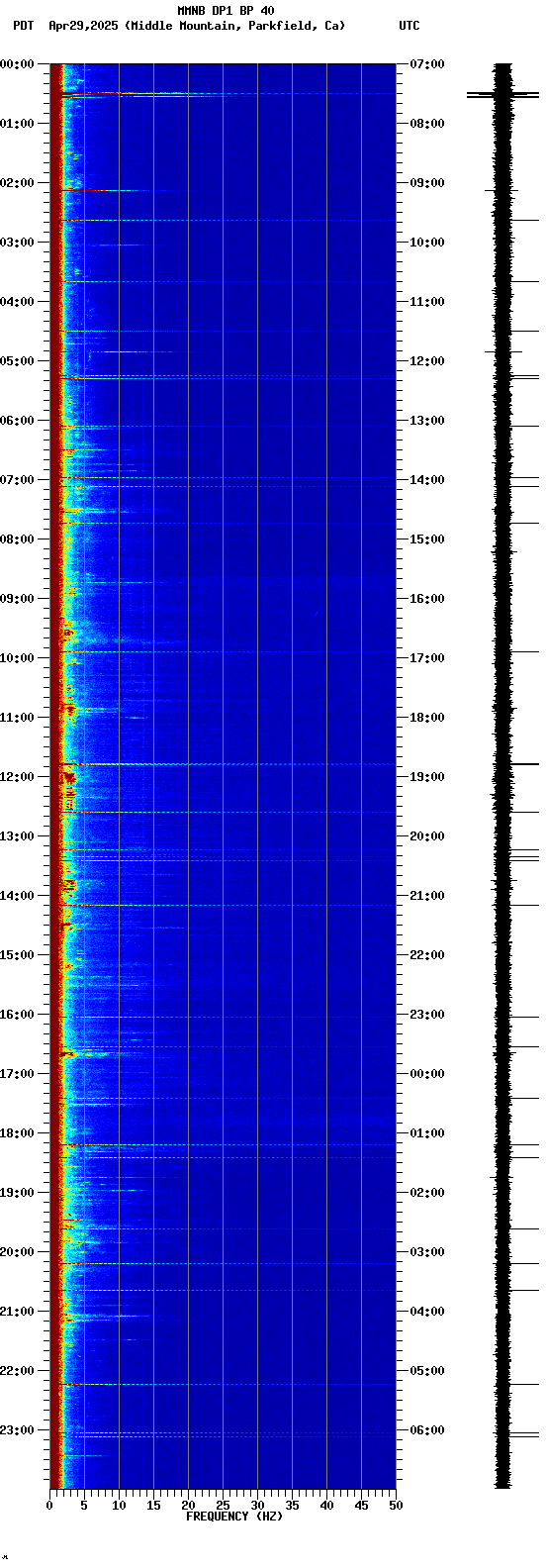Click the PDT axis label "23:00"
This screenshot has height=1568, width=546.
click(17, 1430)
